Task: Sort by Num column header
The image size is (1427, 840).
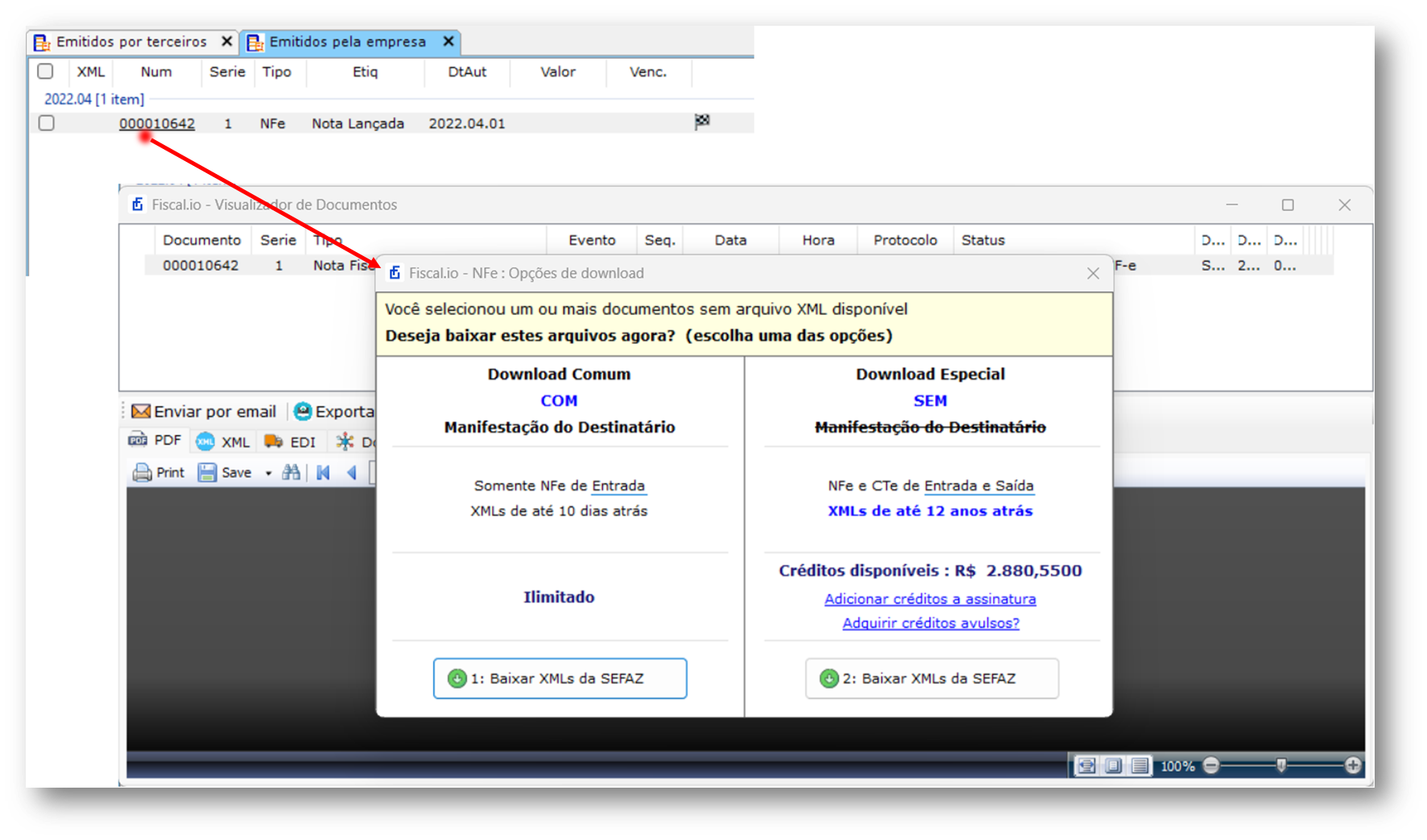Action: (156, 72)
